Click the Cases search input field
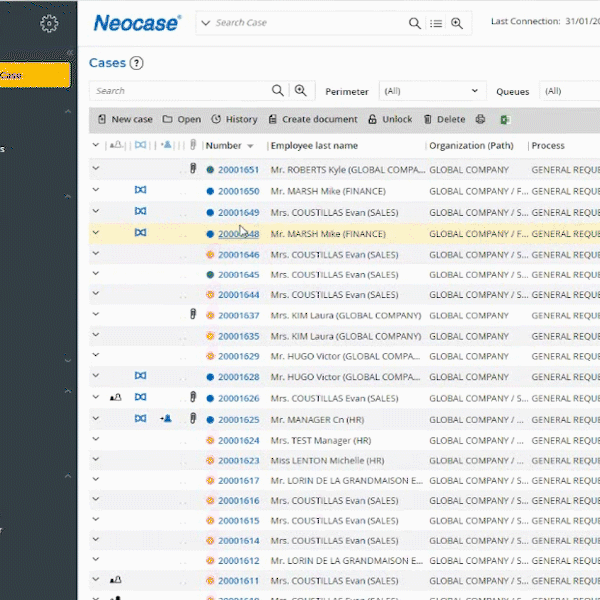This screenshot has height=600, width=600. [x=180, y=91]
